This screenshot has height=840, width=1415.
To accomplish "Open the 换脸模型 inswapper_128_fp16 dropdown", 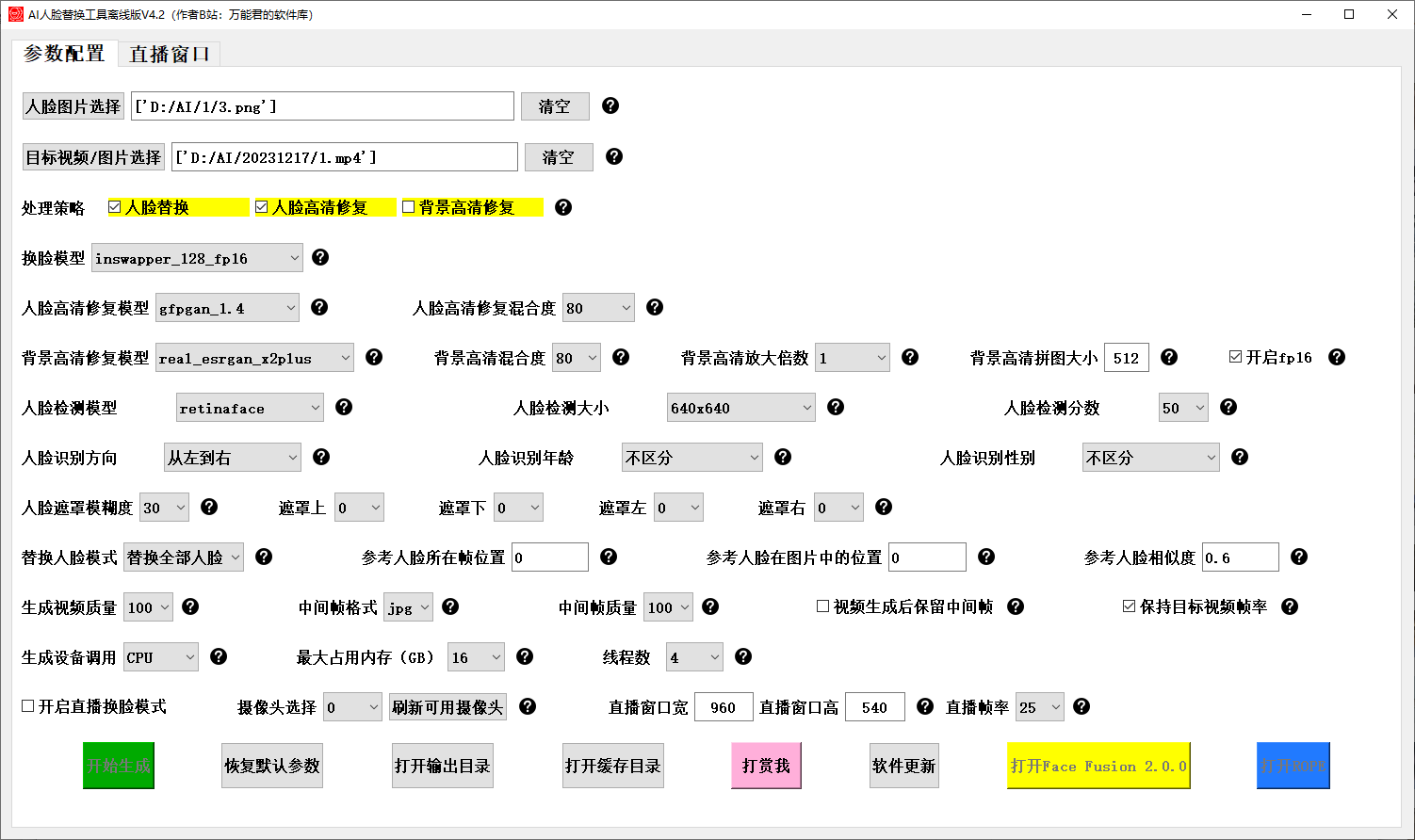I will point(197,258).
